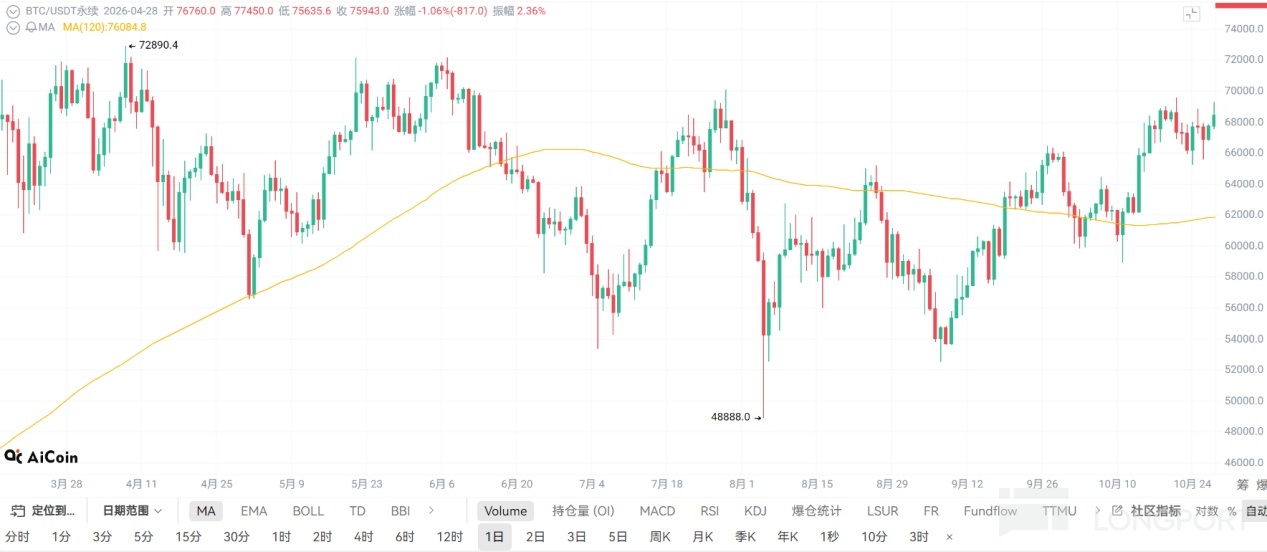This screenshot has width=1267, height=552.
Task: Click the yellow MA(120) value label
Action: [104, 27]
